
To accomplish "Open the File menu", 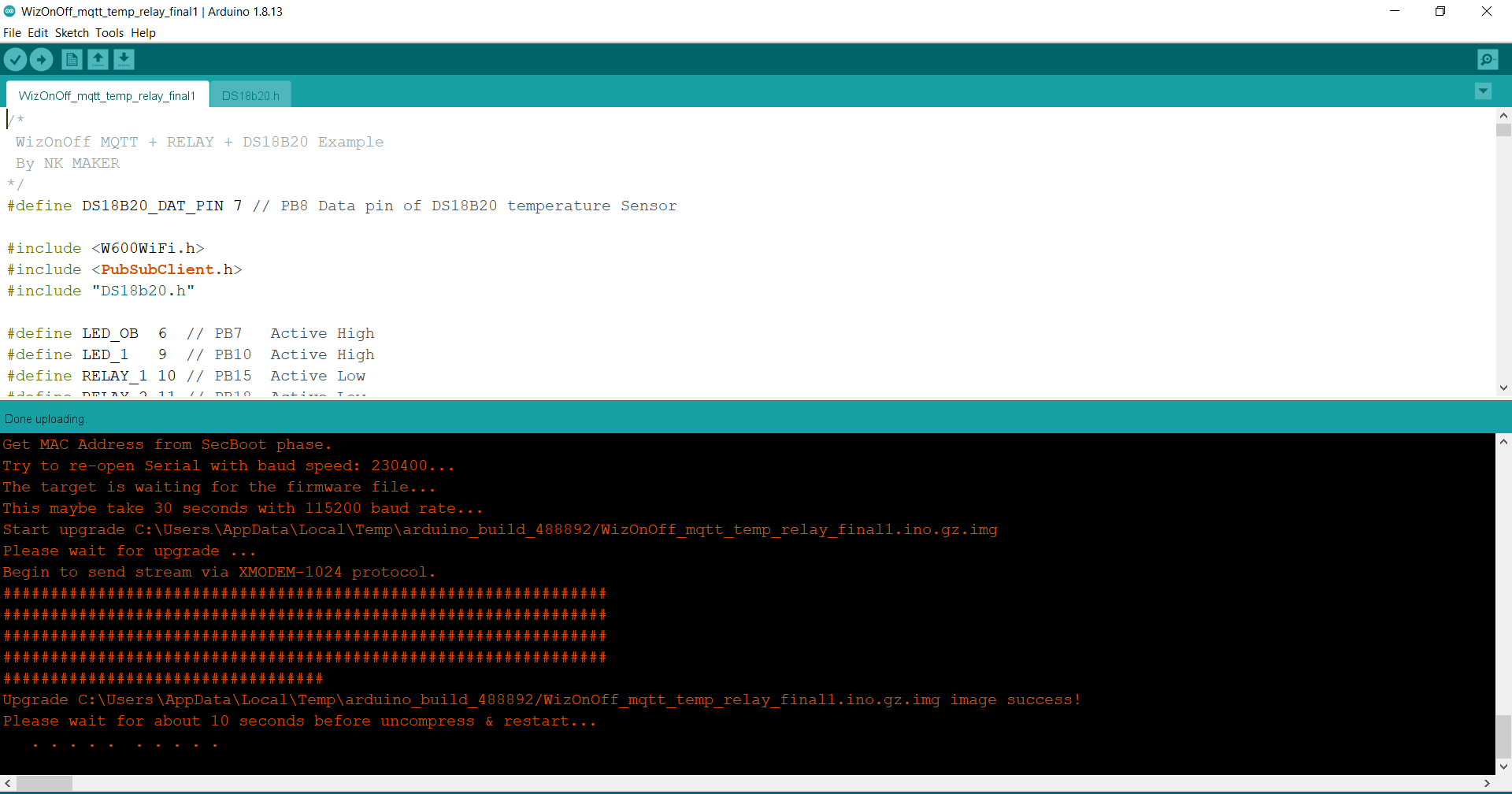I will 12,33.
